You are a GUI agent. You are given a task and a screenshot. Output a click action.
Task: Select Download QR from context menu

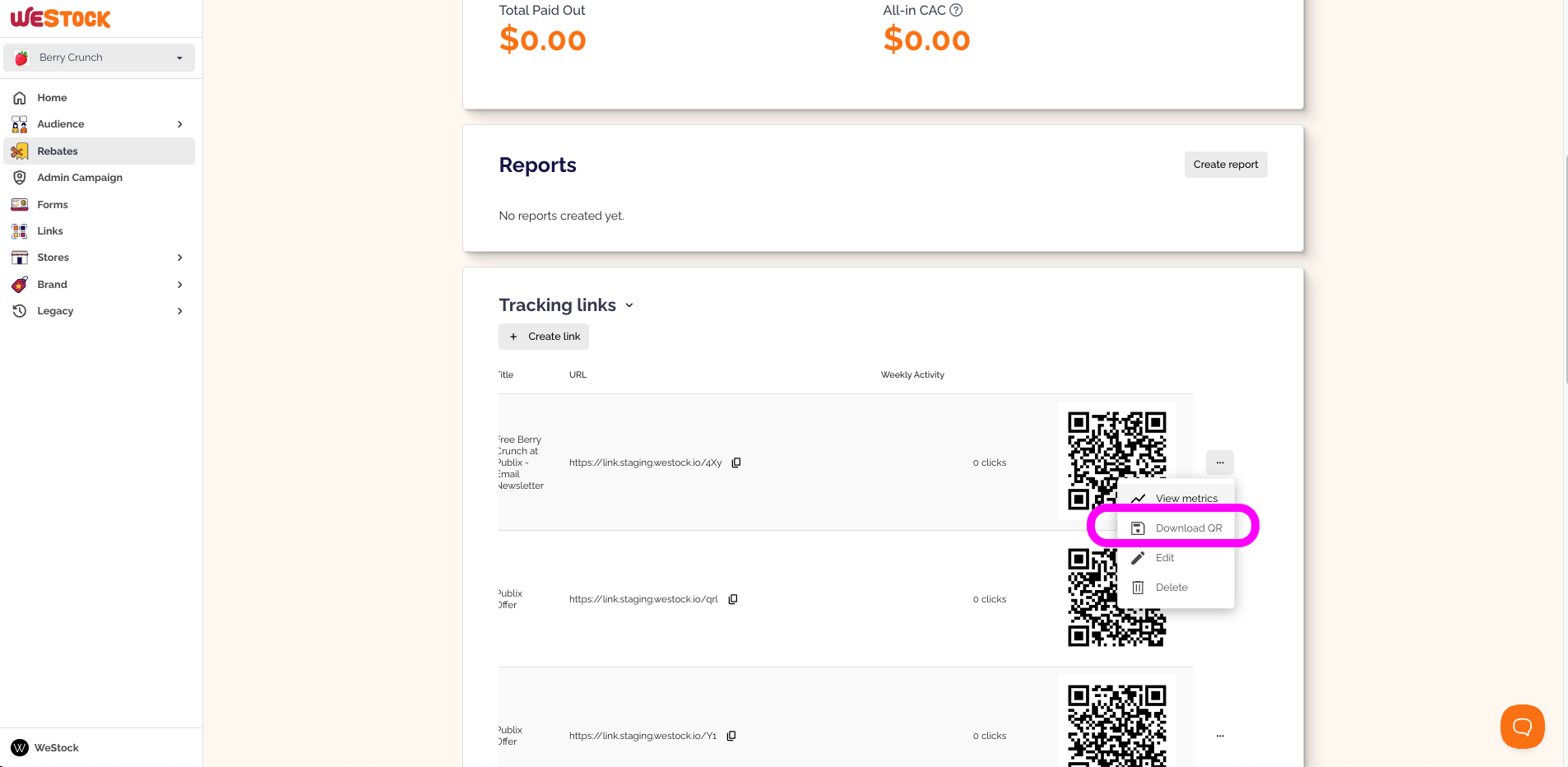tap(1176, 528)
